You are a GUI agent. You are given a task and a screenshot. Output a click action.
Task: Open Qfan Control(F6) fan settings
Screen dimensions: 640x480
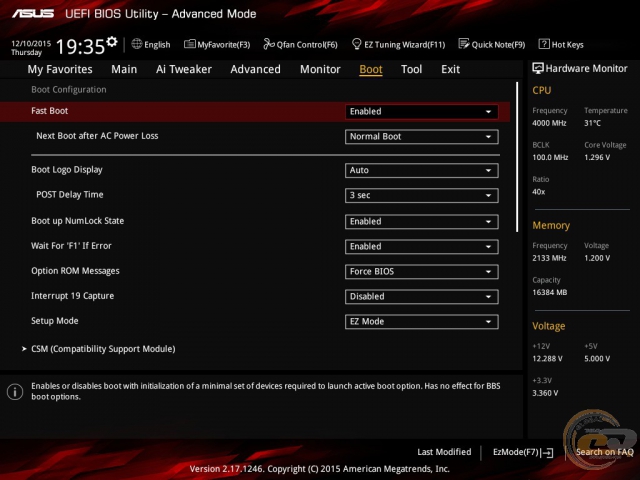point(301,44)
